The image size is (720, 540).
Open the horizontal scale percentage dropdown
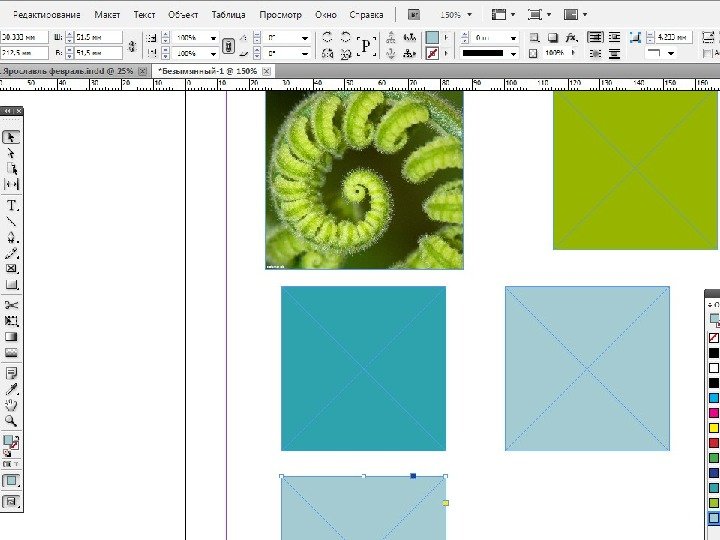(214, 38)
